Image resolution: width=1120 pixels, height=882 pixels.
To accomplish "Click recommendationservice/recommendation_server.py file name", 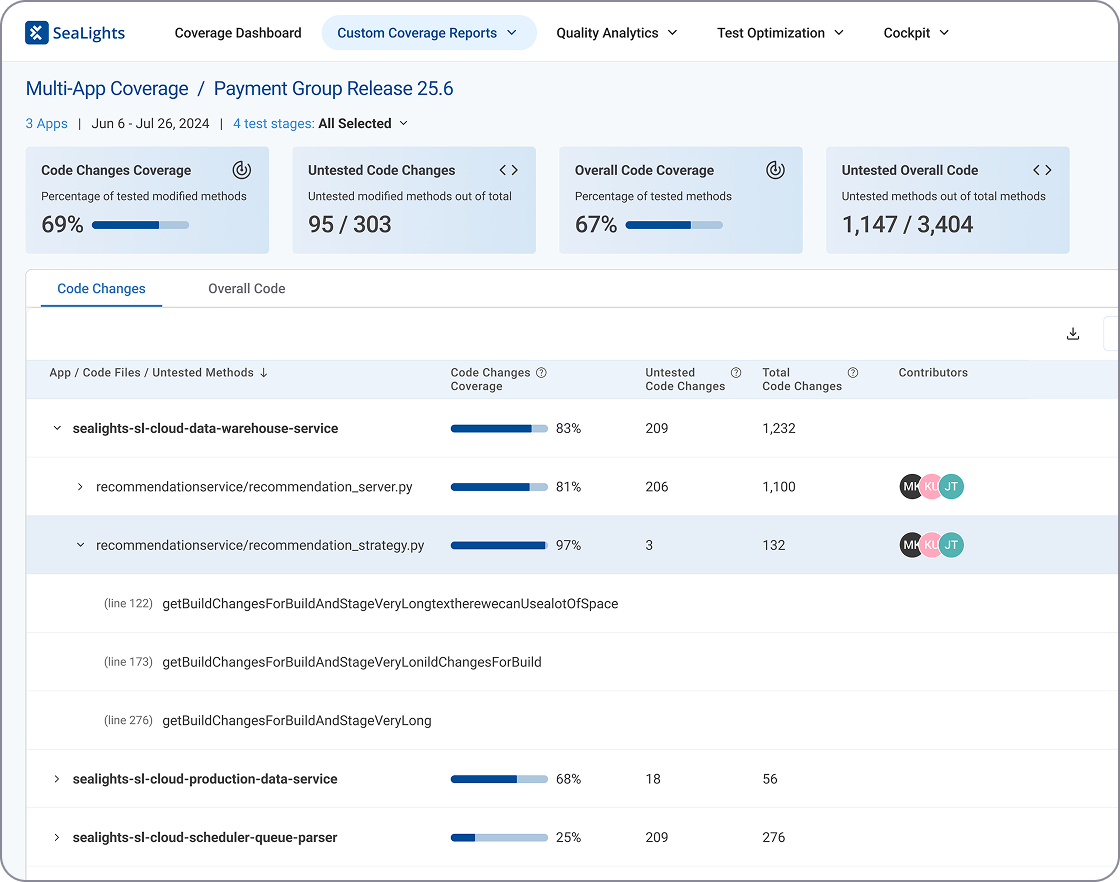I will (x=254, y=487).
